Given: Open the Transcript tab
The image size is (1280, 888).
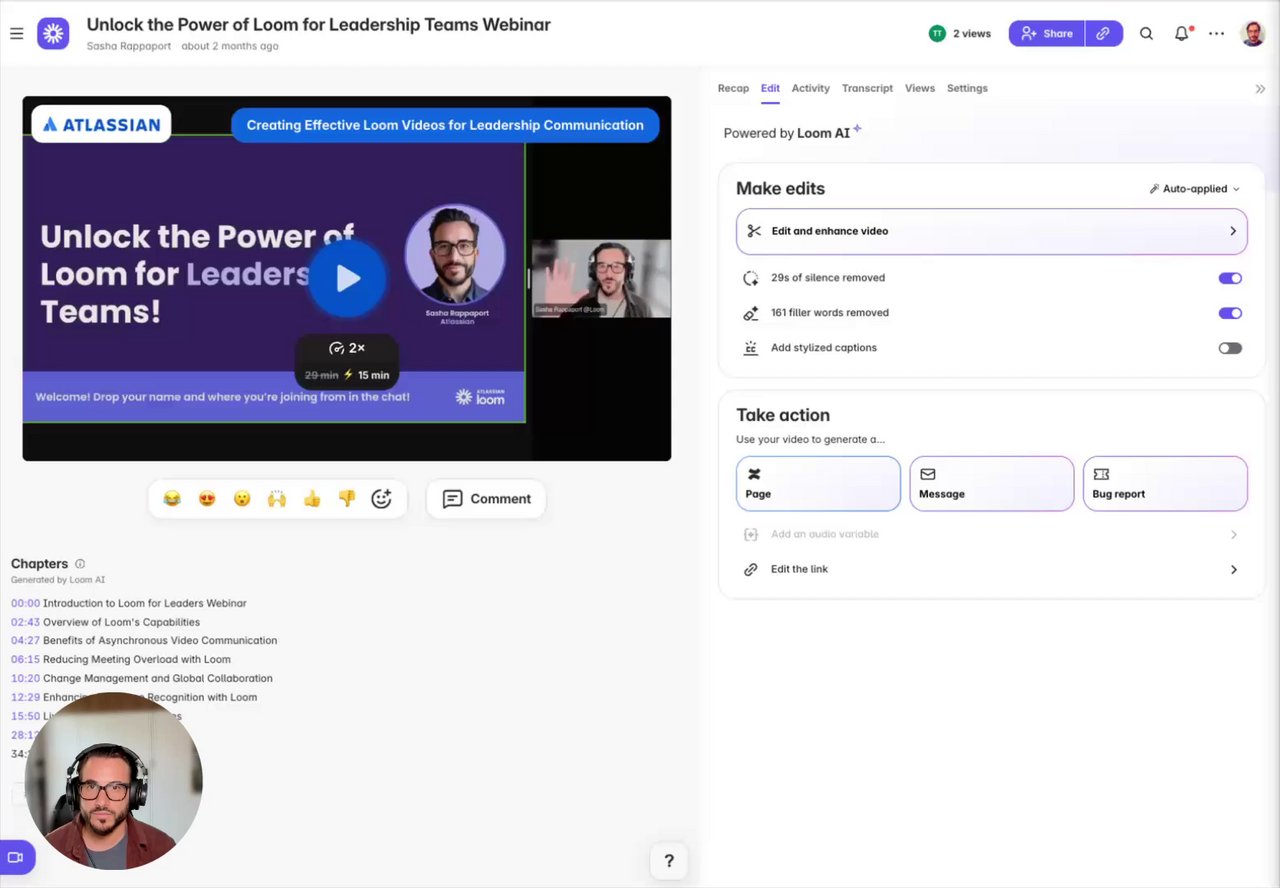Looking at the screenshot, I should click(867, 88).
